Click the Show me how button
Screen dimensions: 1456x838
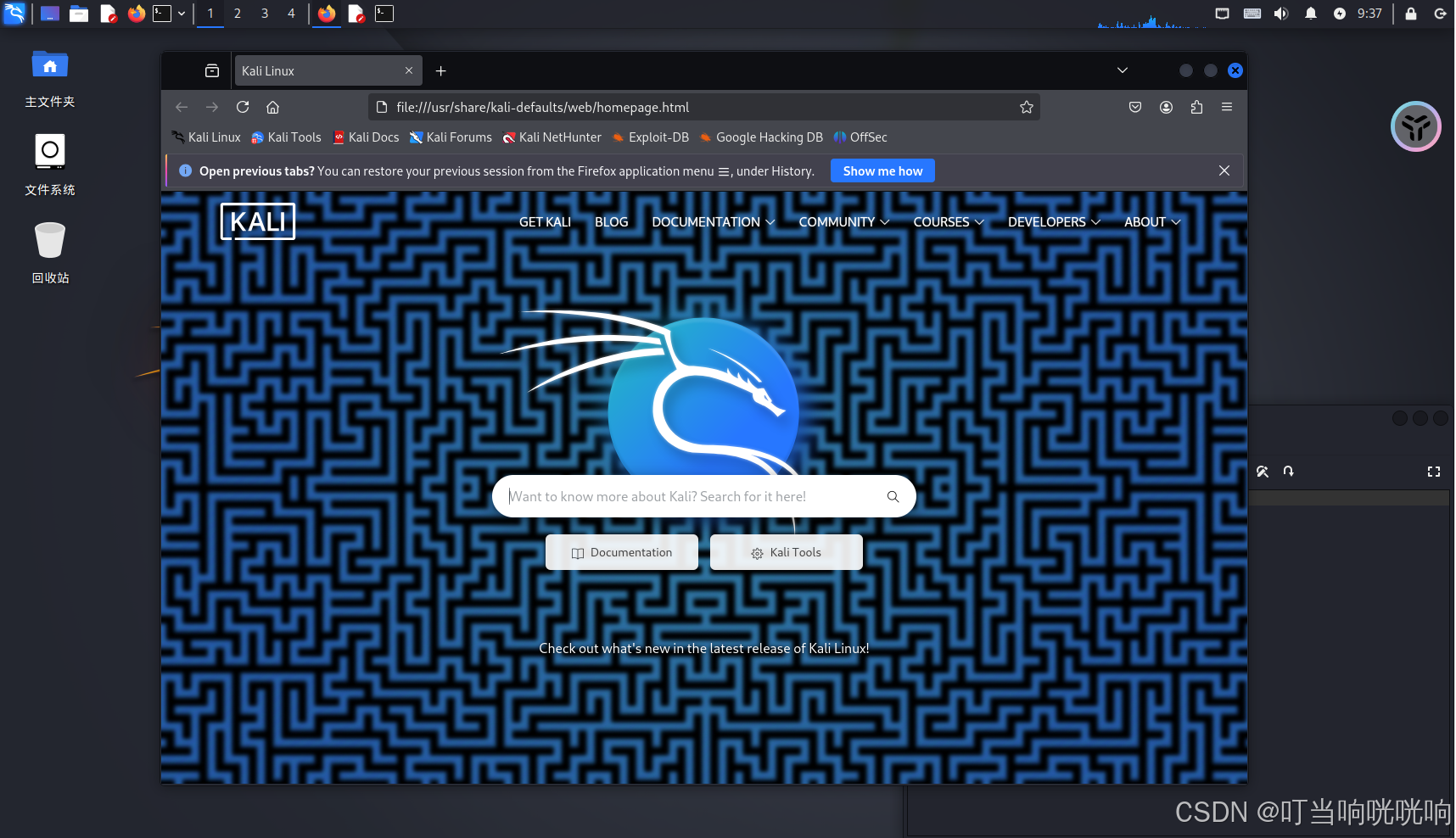click(882, 170)
